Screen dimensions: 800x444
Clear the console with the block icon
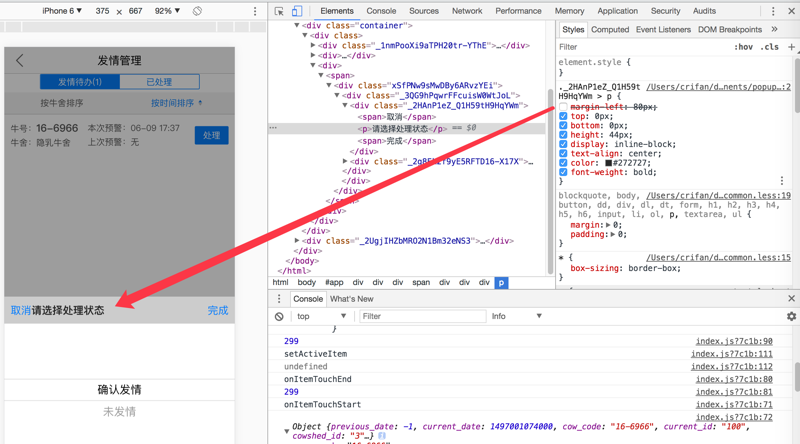(279, 316)
